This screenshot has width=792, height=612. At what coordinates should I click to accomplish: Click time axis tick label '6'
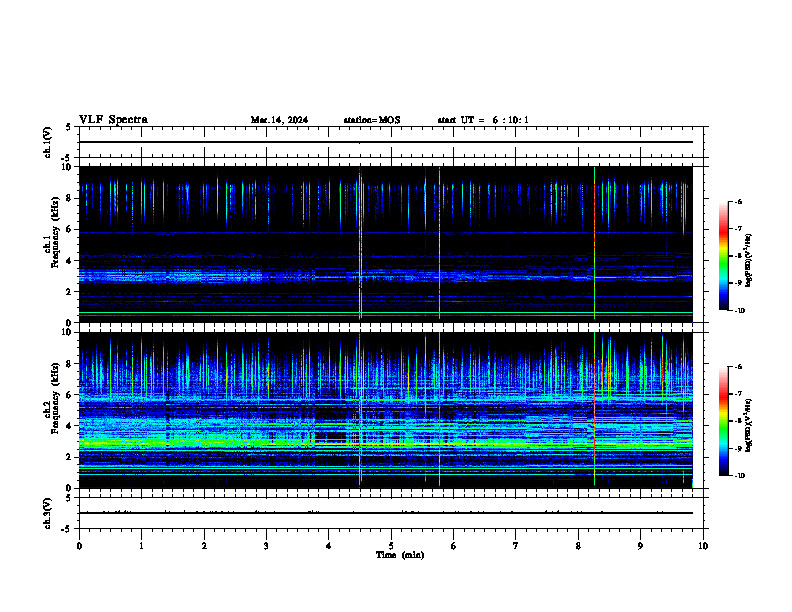(454, 546)
